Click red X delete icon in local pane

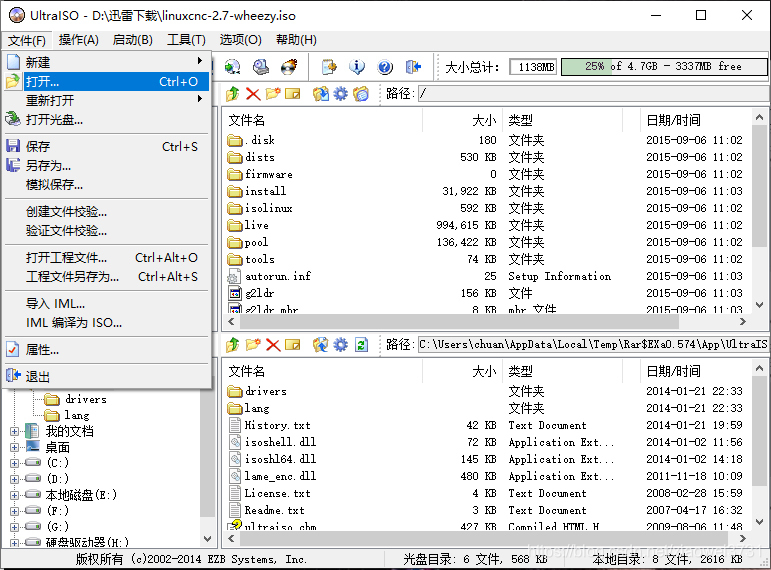coord(273,345)
